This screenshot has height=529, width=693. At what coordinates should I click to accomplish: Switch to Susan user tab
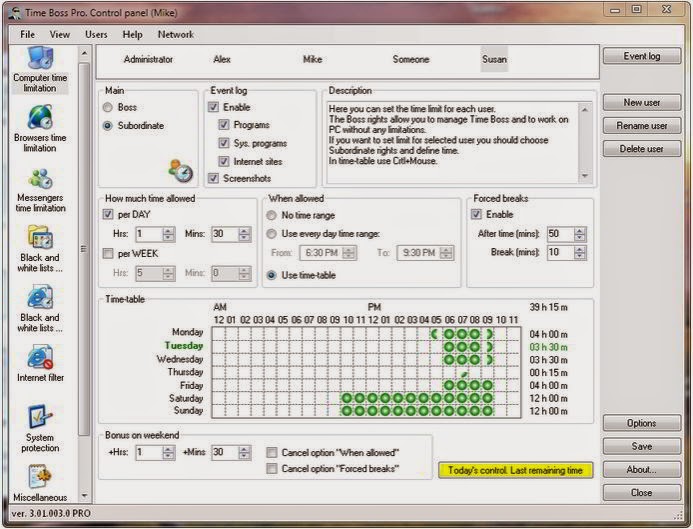click(494, 59)
